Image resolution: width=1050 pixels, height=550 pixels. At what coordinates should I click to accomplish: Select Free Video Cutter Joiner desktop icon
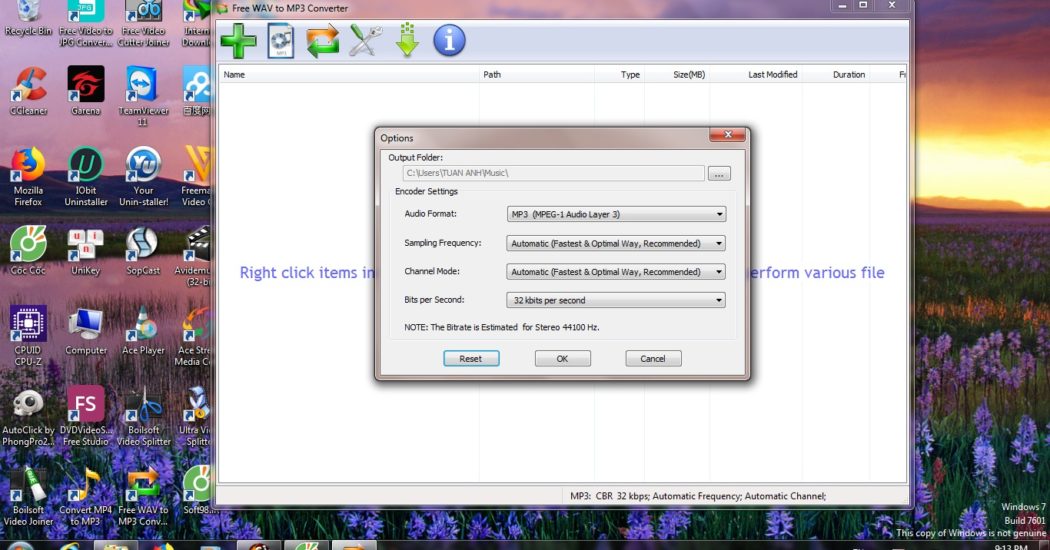coord(143,24)
